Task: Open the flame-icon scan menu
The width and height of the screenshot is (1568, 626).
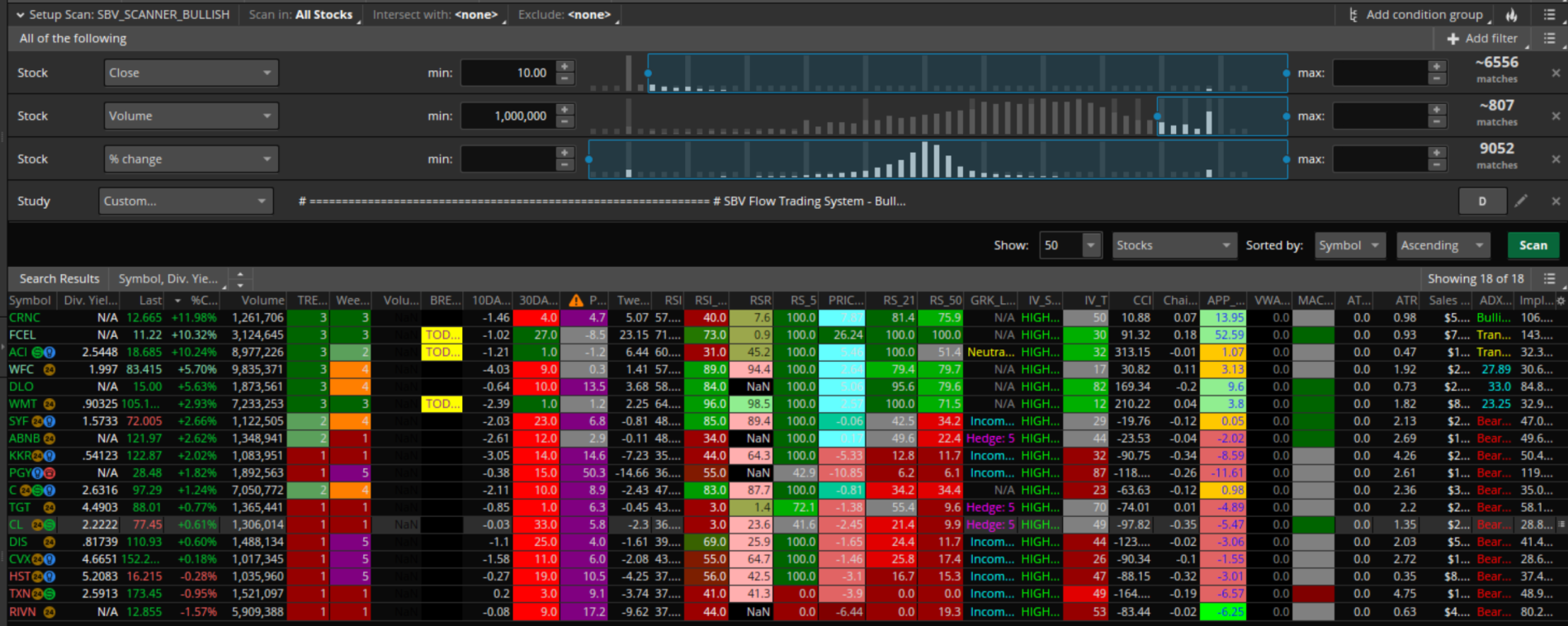Action: click(x=1511, y=15)
